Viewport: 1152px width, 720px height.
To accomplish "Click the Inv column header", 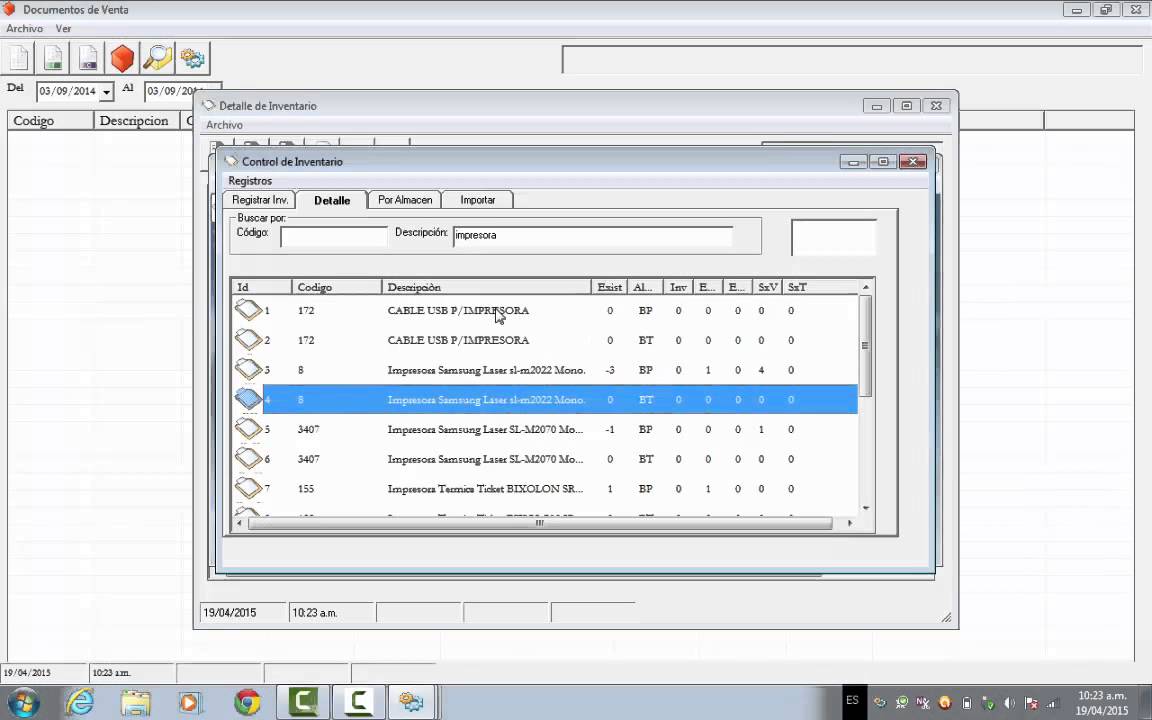I will (678, 287).
